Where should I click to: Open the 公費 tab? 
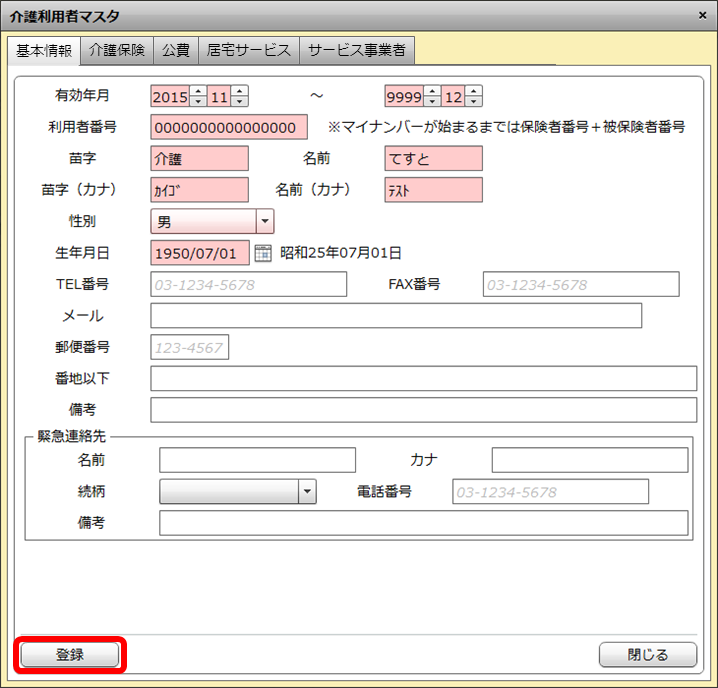coord(175,50)
